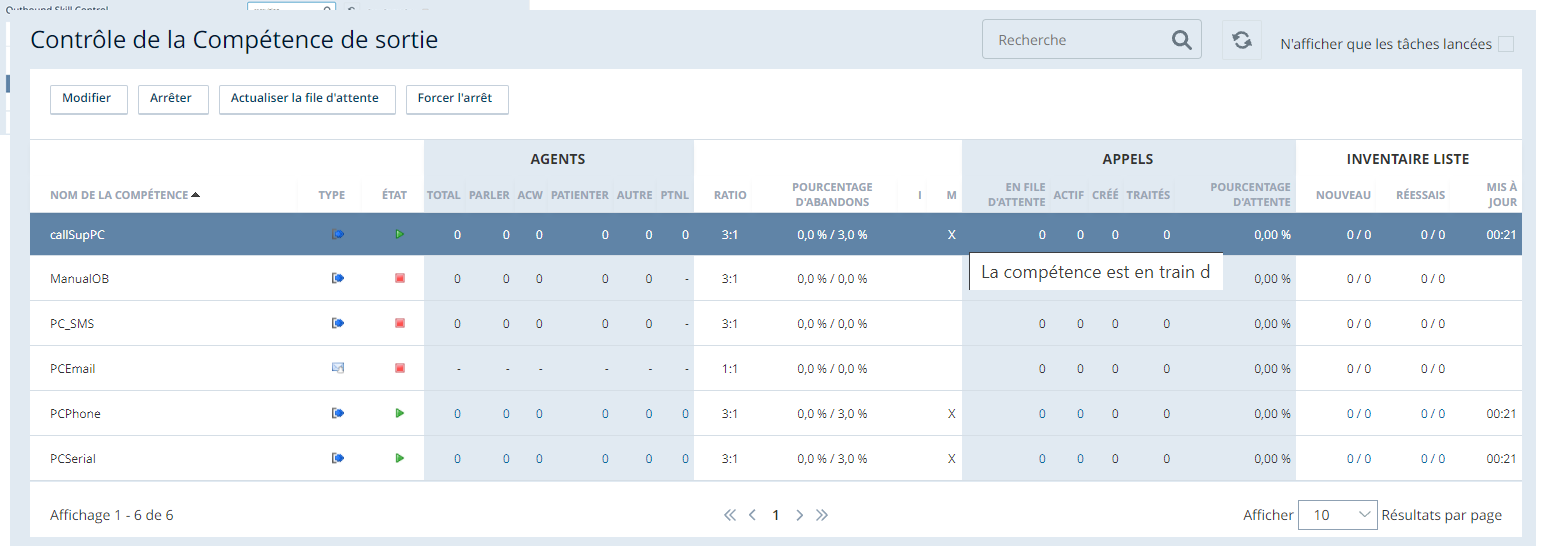1548x558 pixels.
Task: Click the callSupPC abandon percentage cell
Action: (x=832, y=234)
